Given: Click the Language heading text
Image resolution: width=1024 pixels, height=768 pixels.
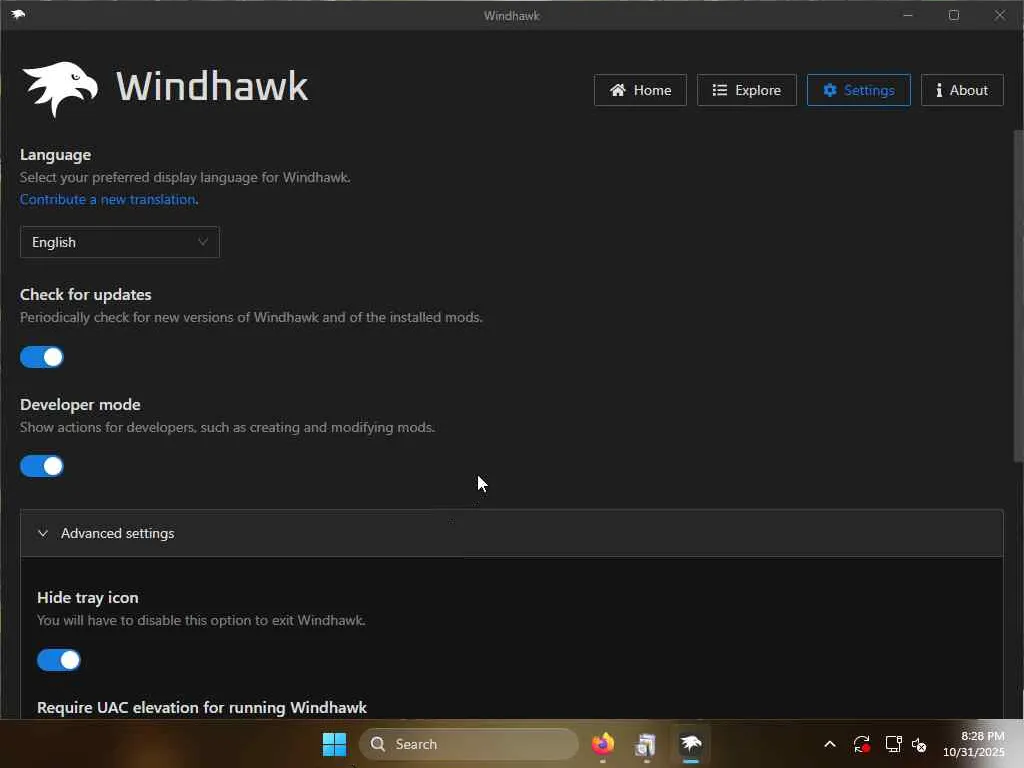Looking at the screenshot, I should pyautogui.click(x=56, y=155).
